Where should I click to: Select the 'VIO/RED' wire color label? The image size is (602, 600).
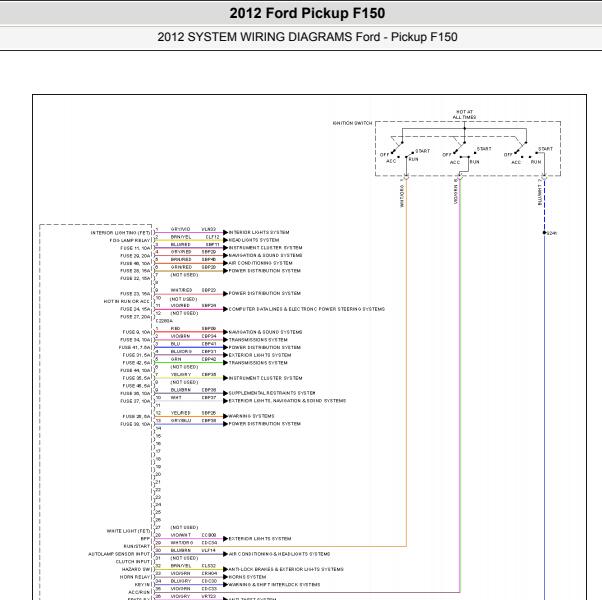[x=180, y=306]
